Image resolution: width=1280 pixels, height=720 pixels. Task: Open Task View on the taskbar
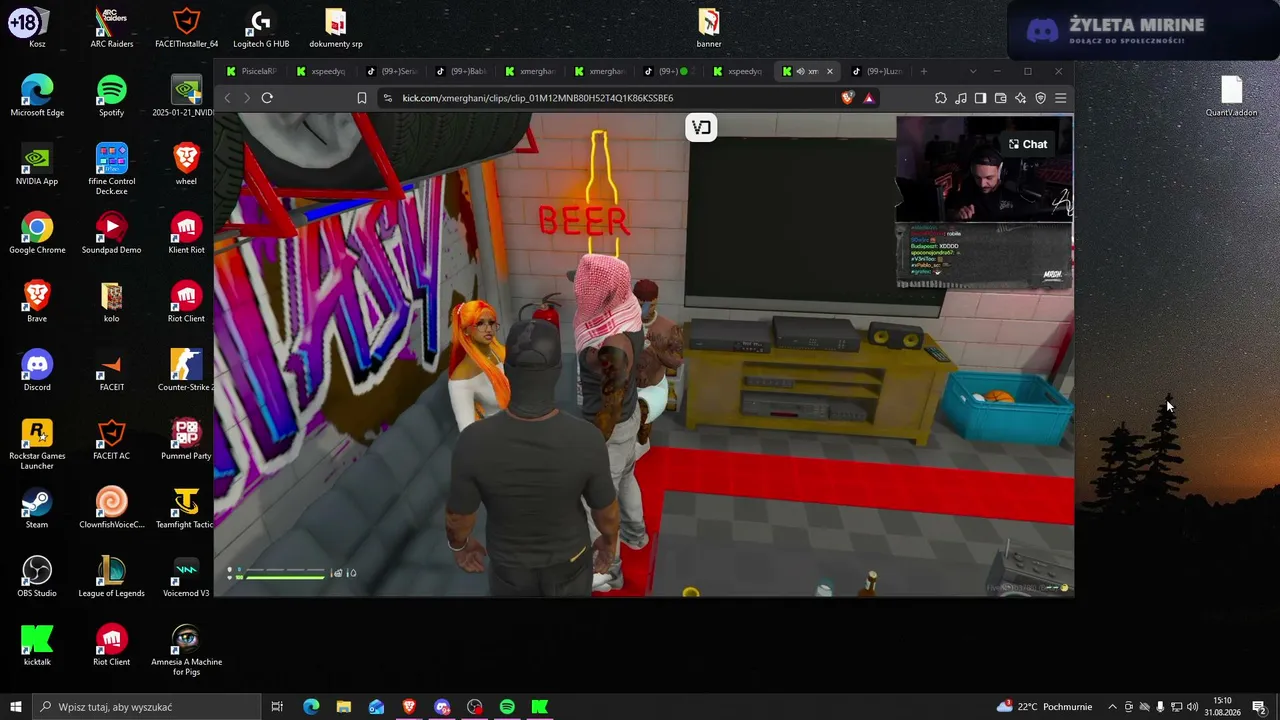pyautogui.click(x=277, y=707)
